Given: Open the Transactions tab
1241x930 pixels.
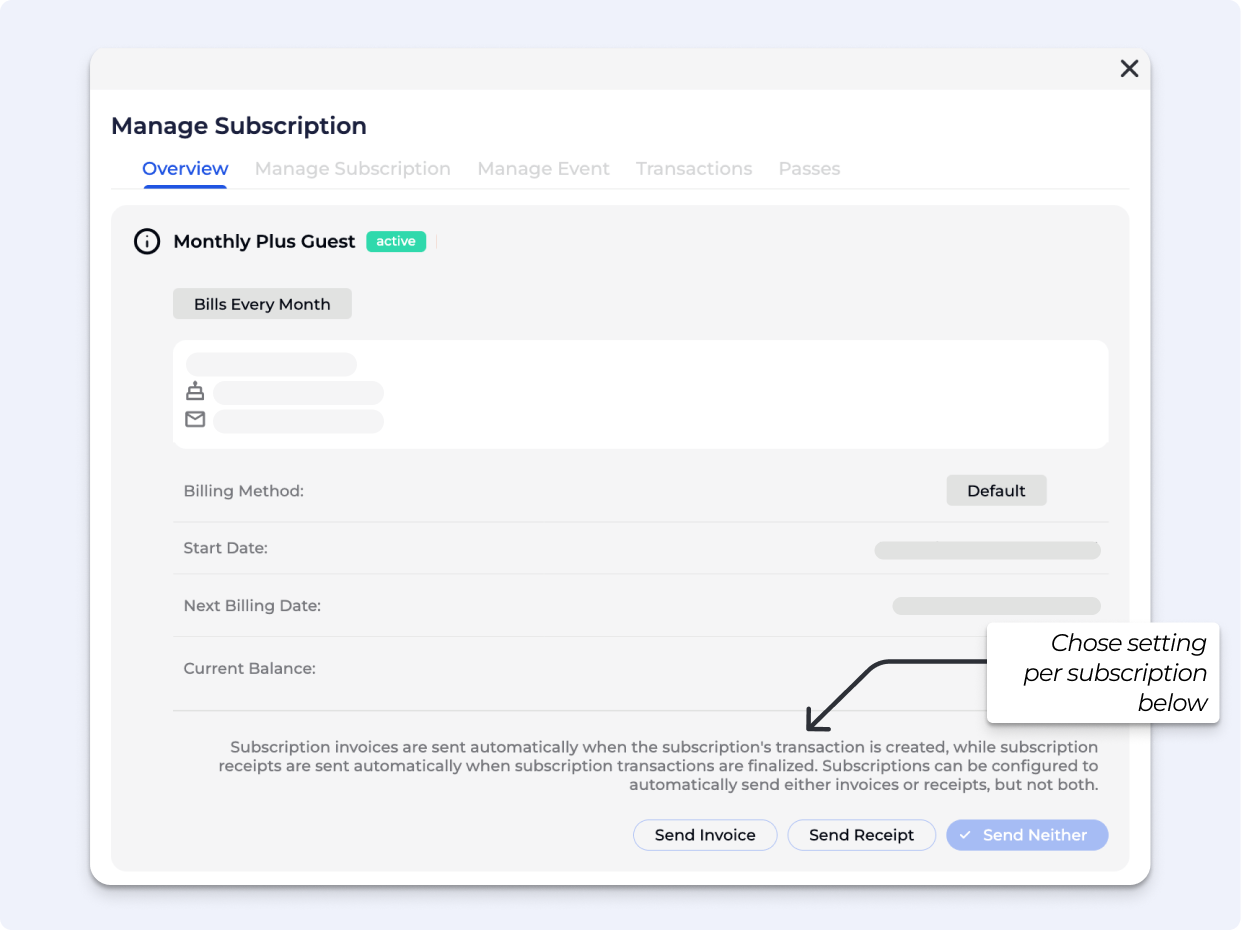Looking at the screenshot, I should click(694, 169).
